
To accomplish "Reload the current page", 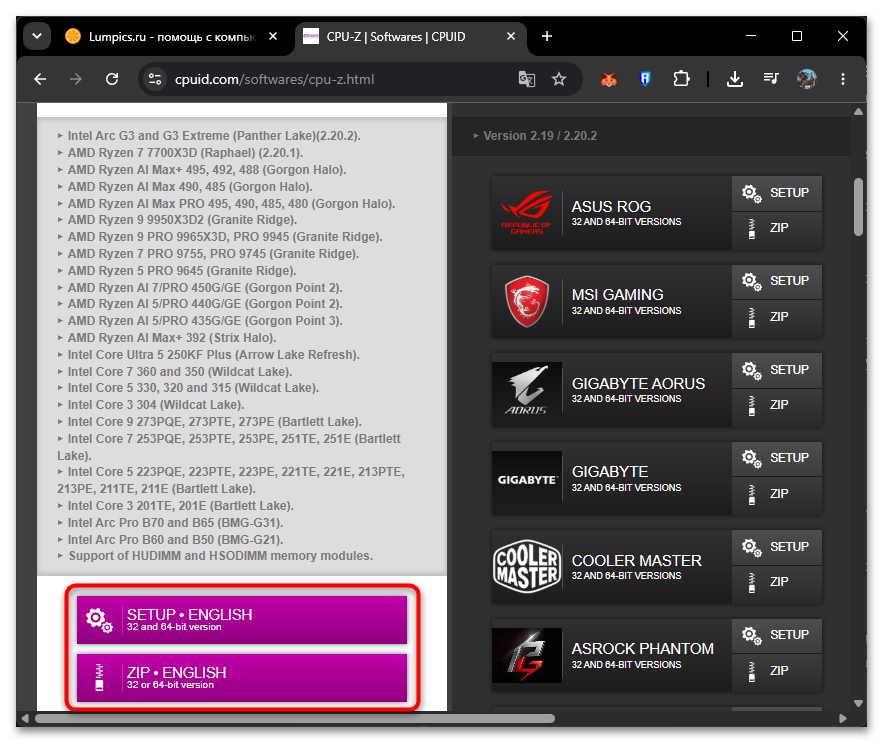I will pyautogui.click(x=112, y=79).
